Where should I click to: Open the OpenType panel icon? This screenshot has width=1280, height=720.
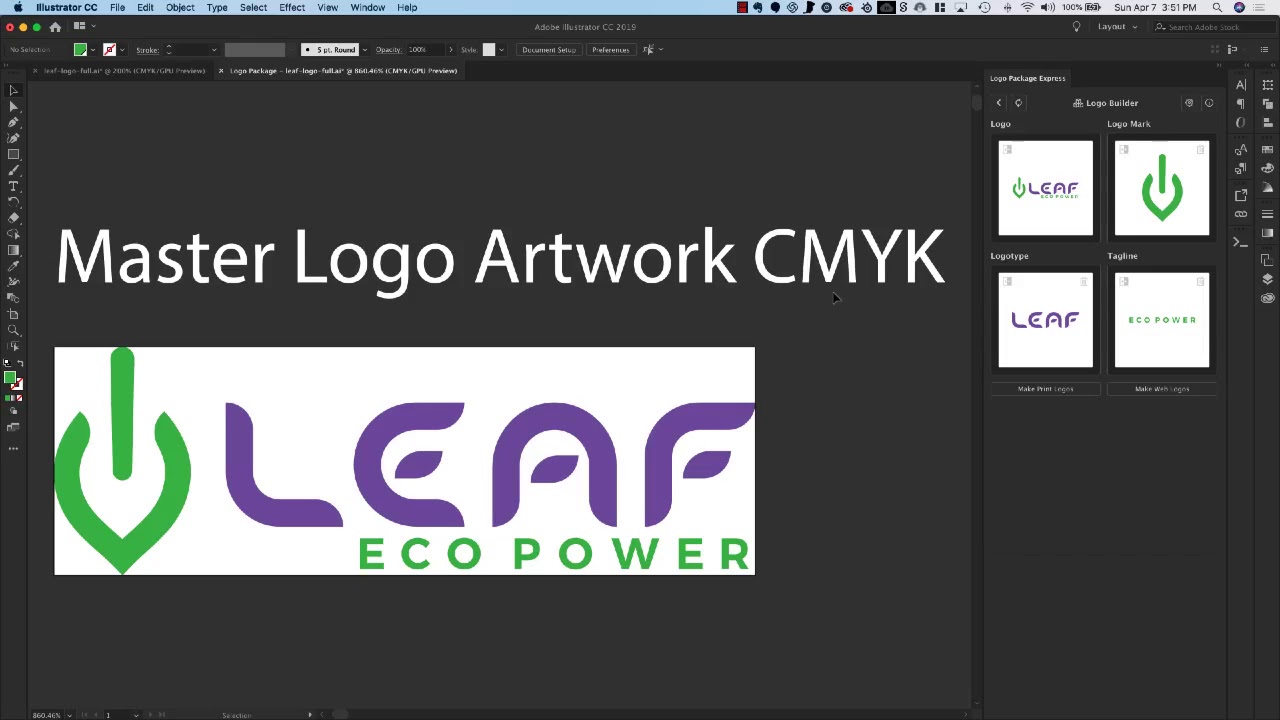click(x=1241, y=123)
